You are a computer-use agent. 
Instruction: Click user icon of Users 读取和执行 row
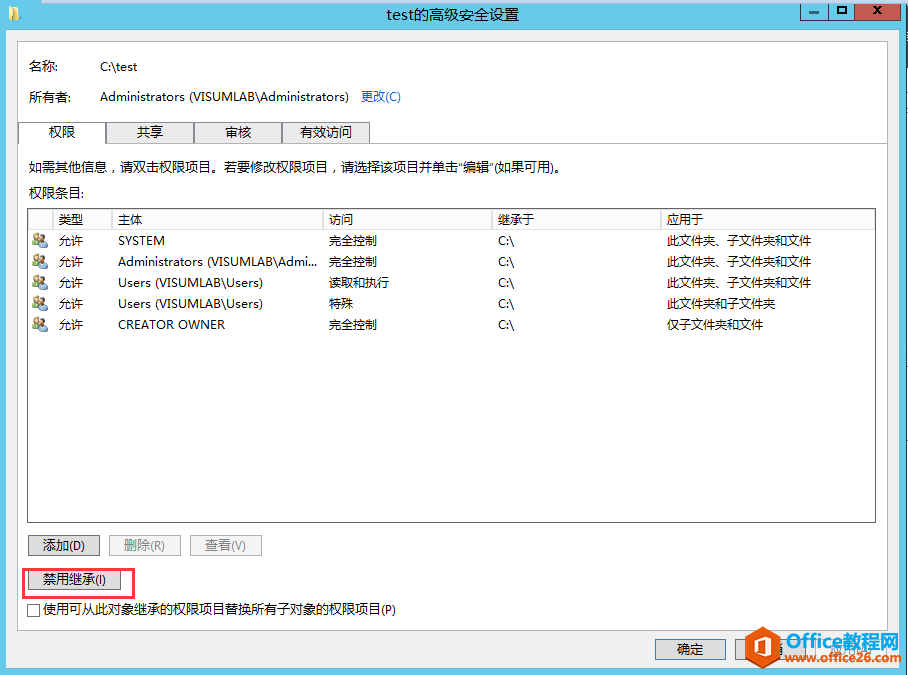click(x=40, y=282)
